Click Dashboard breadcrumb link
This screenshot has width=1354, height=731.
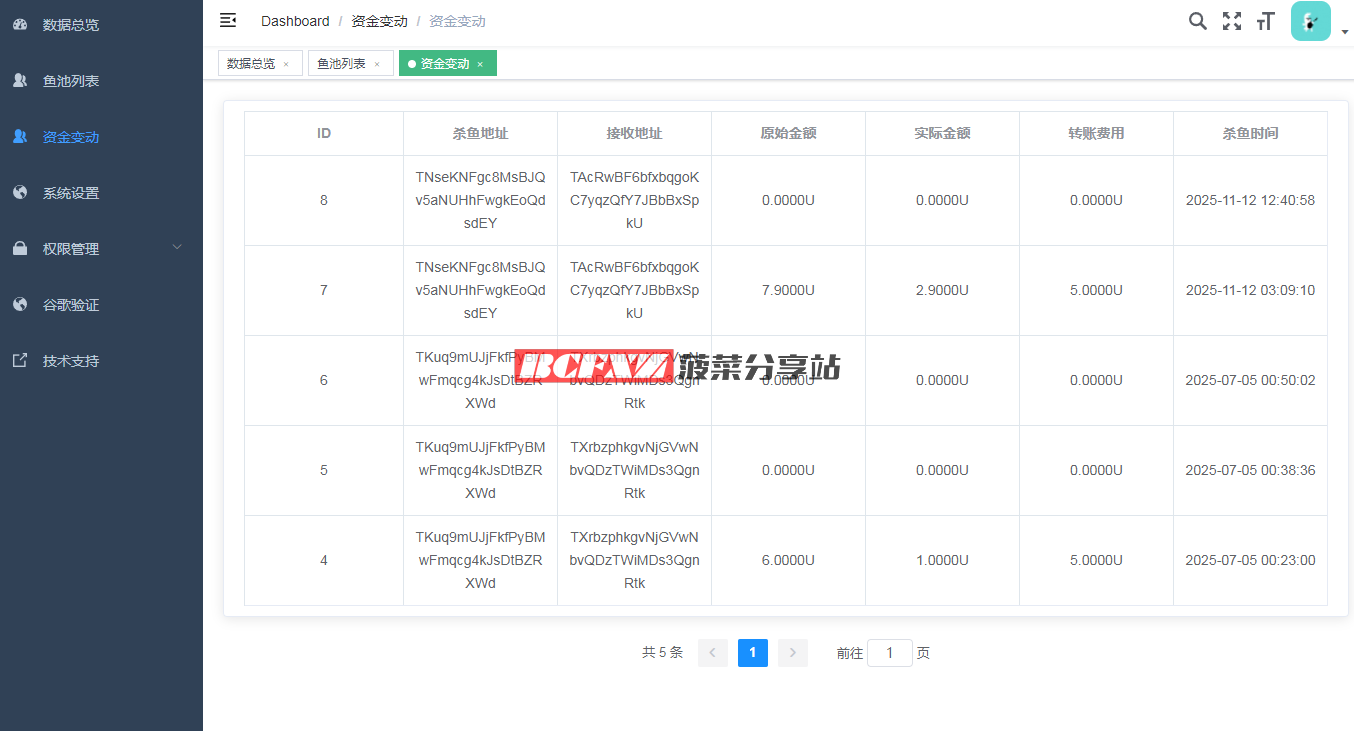[x=295, y=21]
